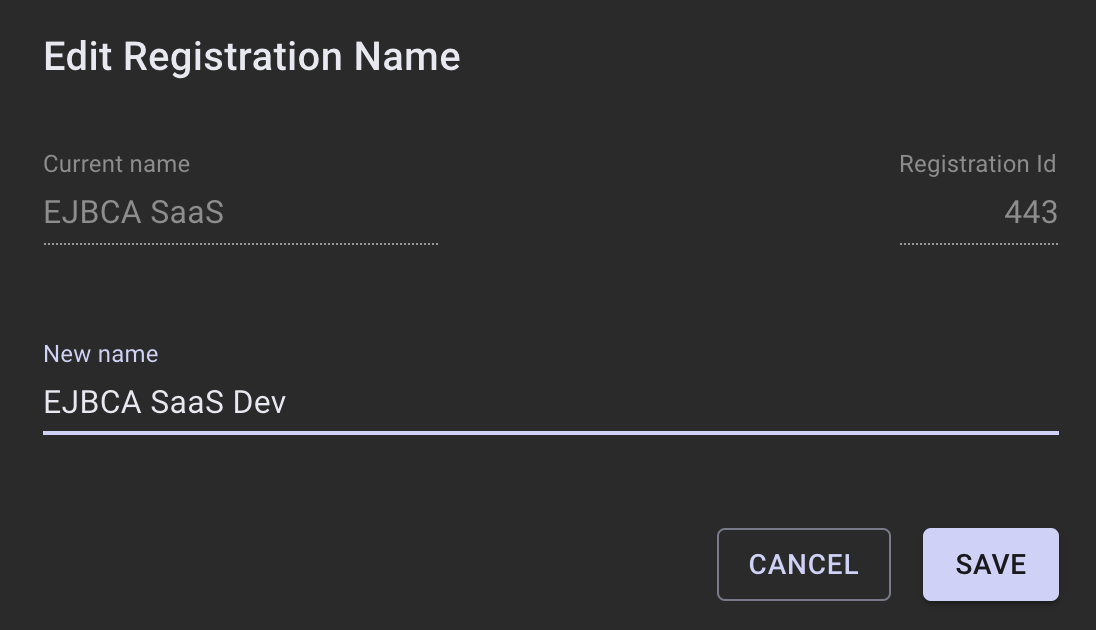Click the dotted underline under Registration Id
The height and width of the screenshot is (630, 1096).
click(978, 243)
